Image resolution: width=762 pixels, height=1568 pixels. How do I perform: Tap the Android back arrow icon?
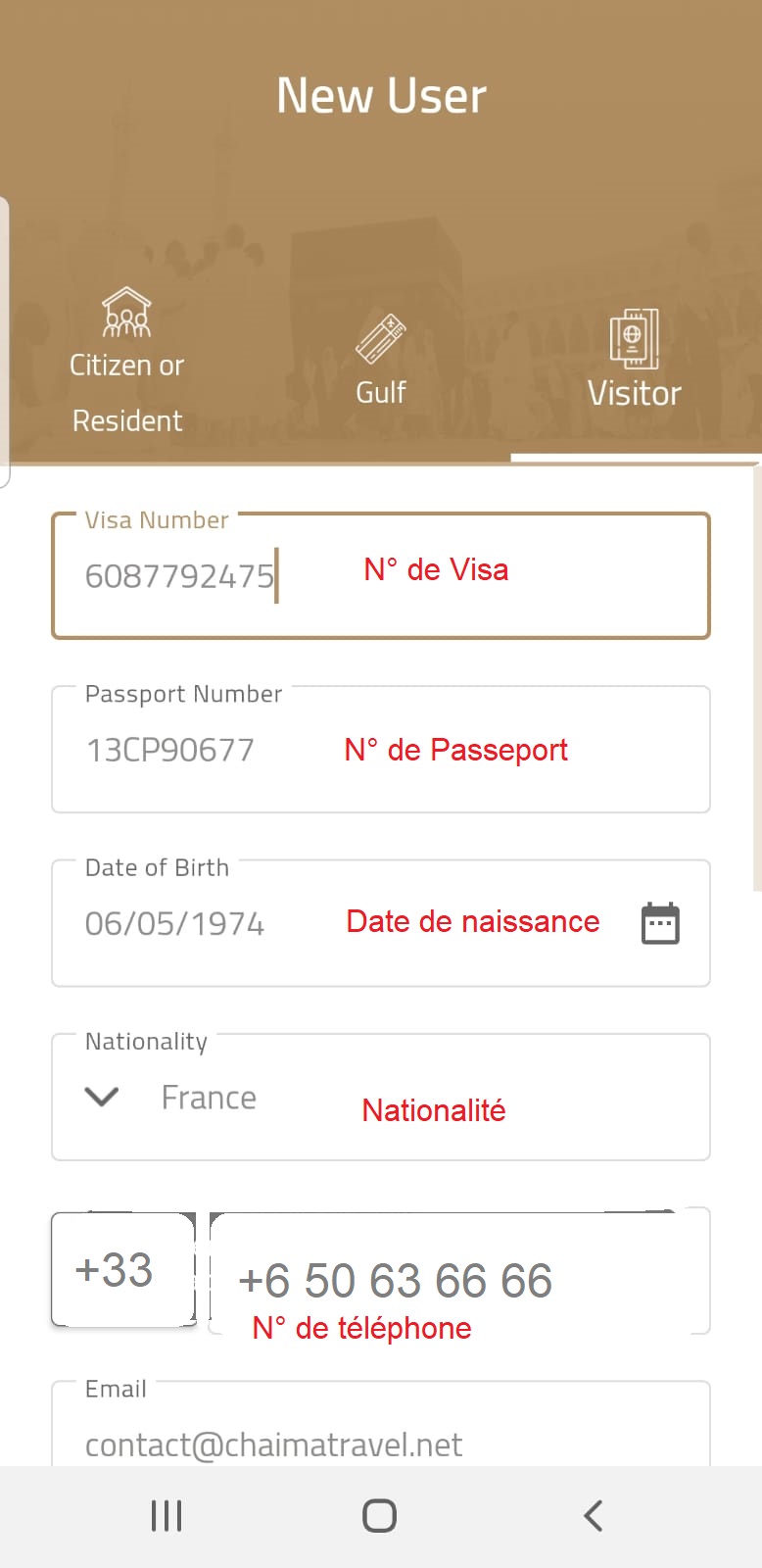(x=593, y=1516)
